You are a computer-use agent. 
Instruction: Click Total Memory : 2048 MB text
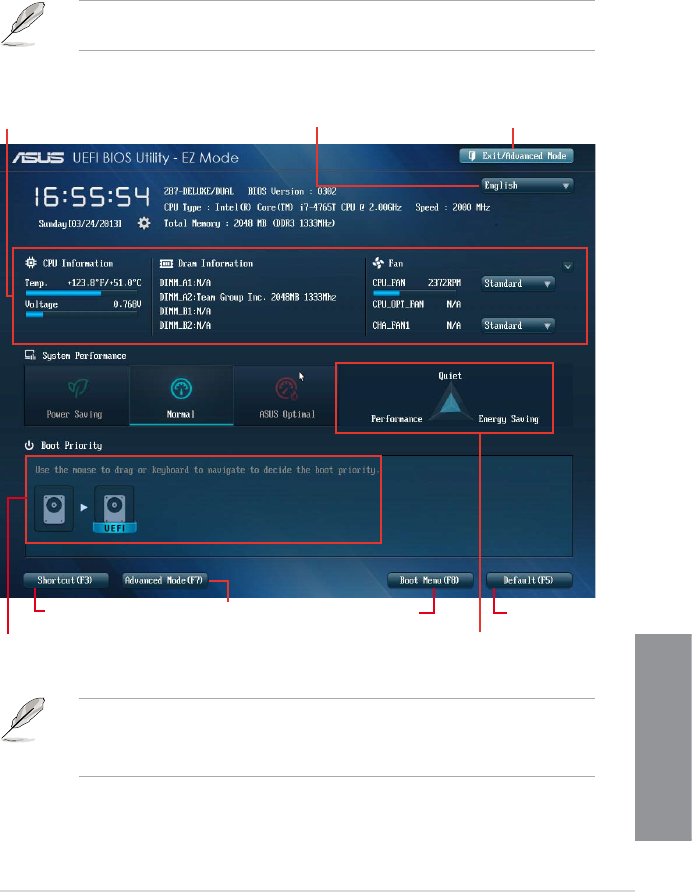pos(249,224)
